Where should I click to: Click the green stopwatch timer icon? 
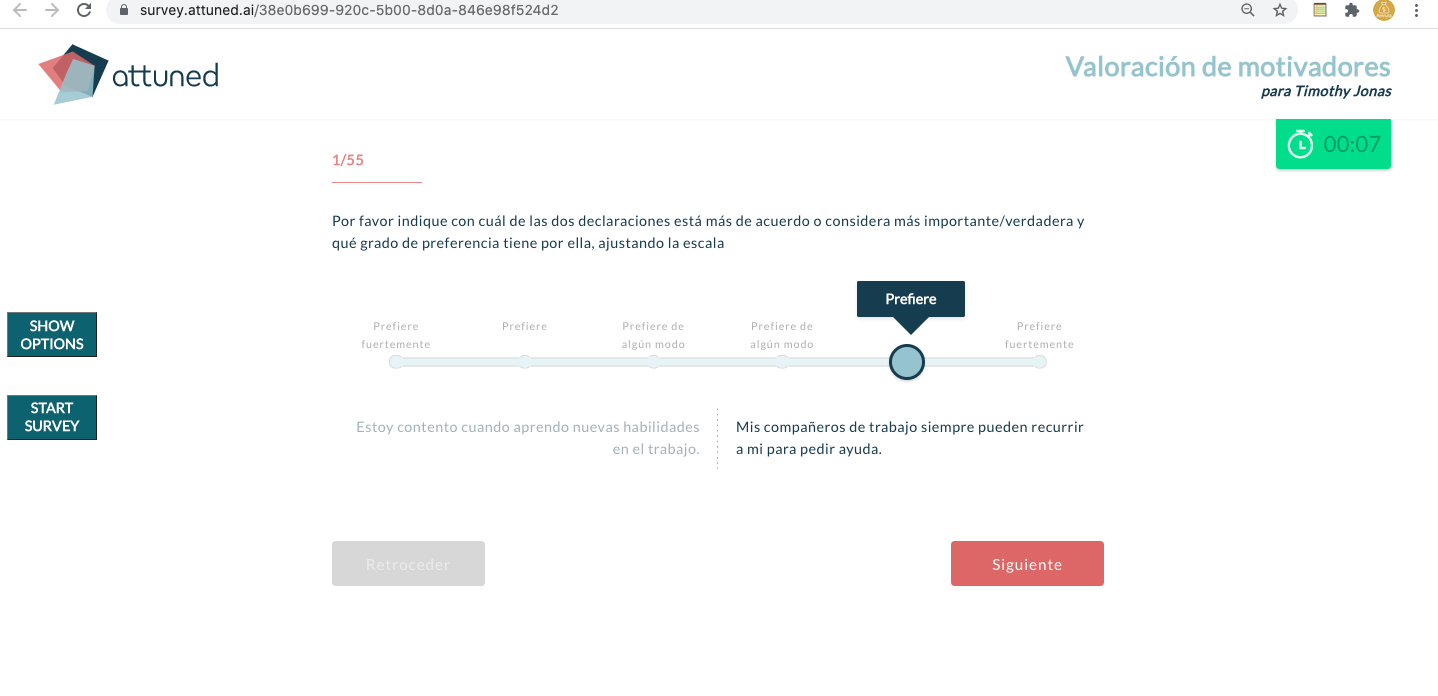click(1300, 143)
